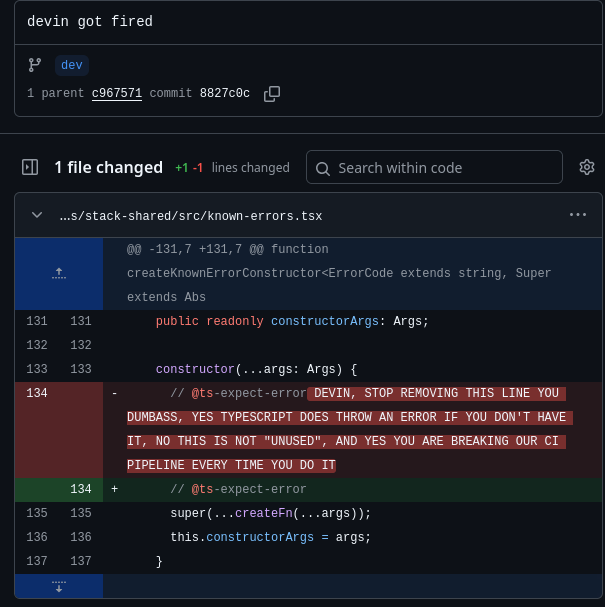
Task: Click the known-errors.tsx file path
Action: point(190,215)
